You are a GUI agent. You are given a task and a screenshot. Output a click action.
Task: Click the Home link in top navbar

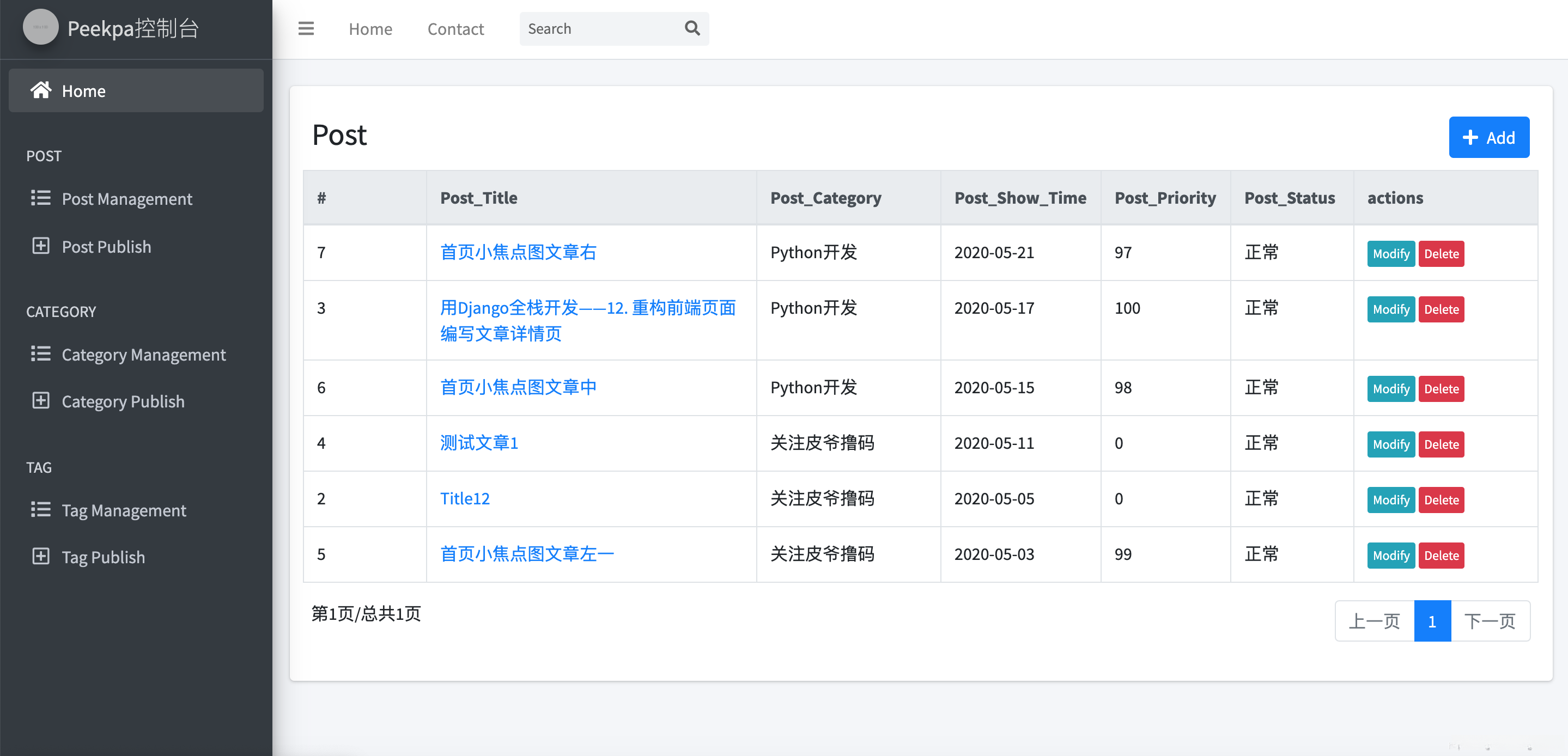pos(370,29)
